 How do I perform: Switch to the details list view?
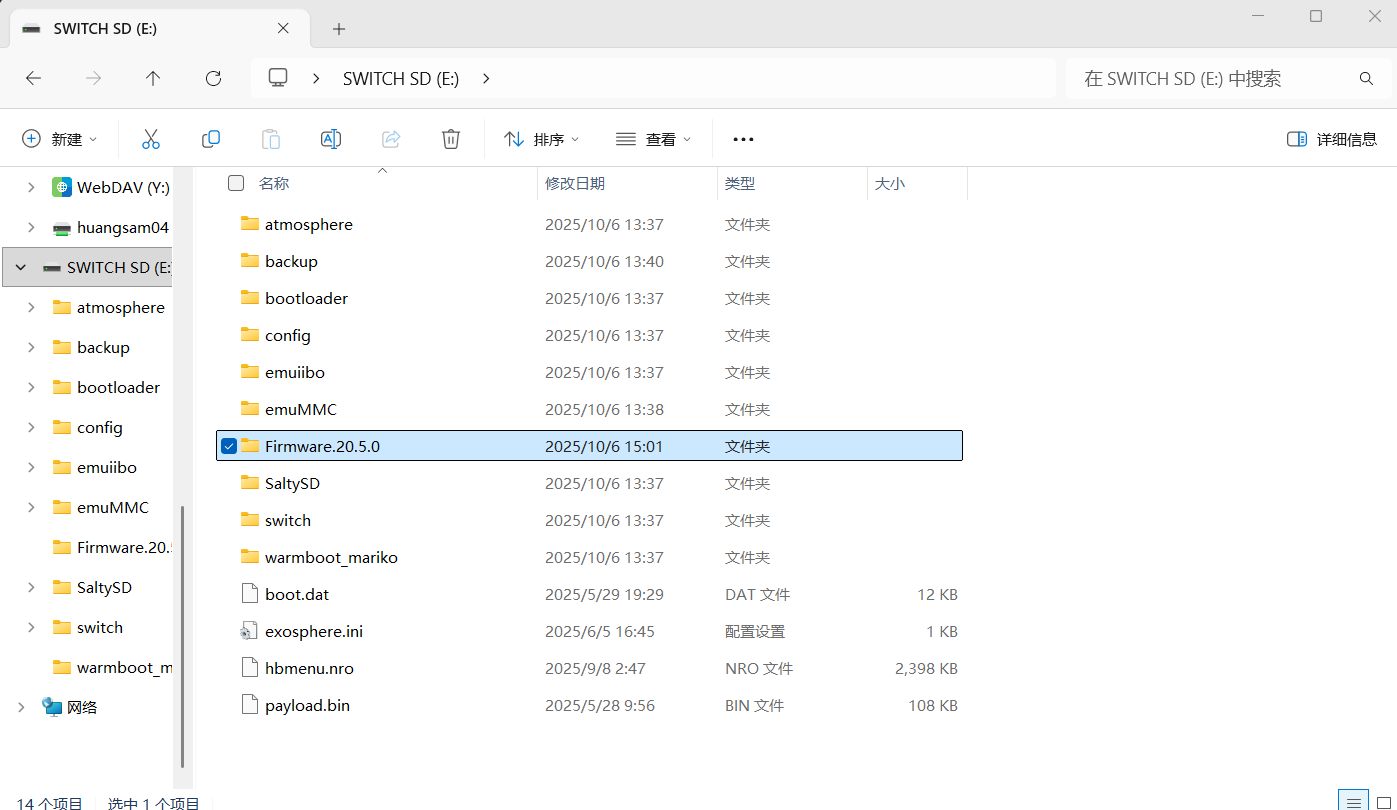pyautogui.click(x=1353, y=801)
